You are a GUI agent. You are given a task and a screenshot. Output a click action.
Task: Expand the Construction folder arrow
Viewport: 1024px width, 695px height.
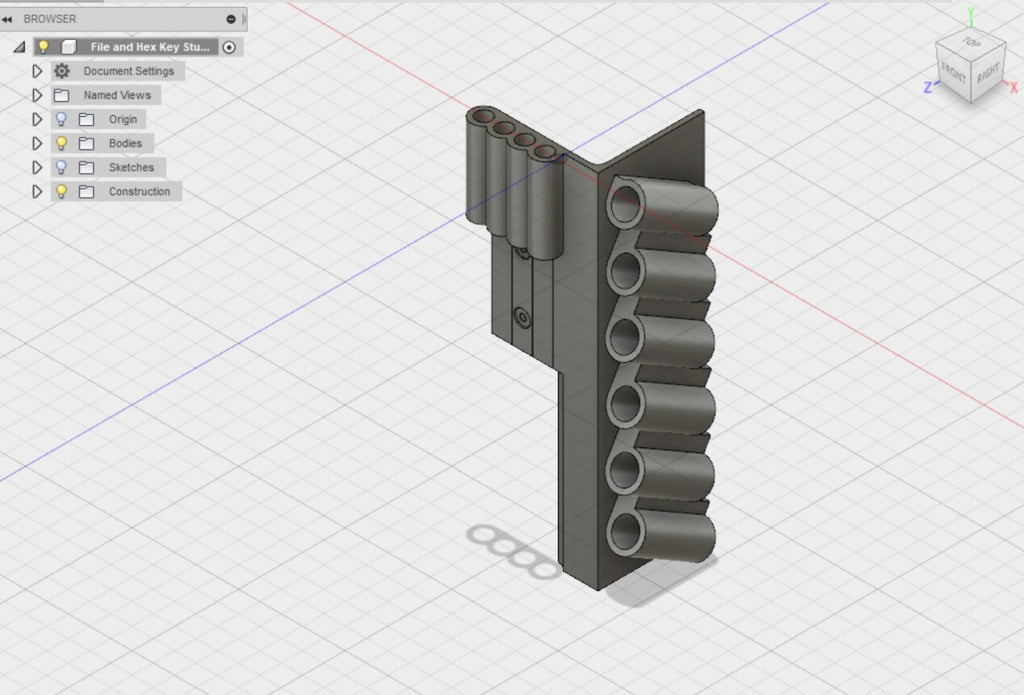pyautogui.click(x=38, y=191)
